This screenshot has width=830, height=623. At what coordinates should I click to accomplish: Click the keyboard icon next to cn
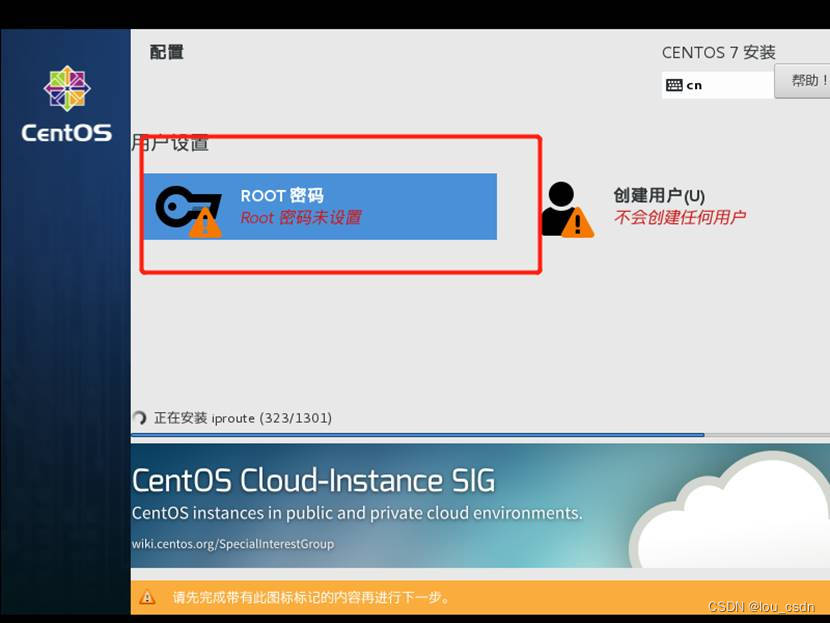coord(674,85)
